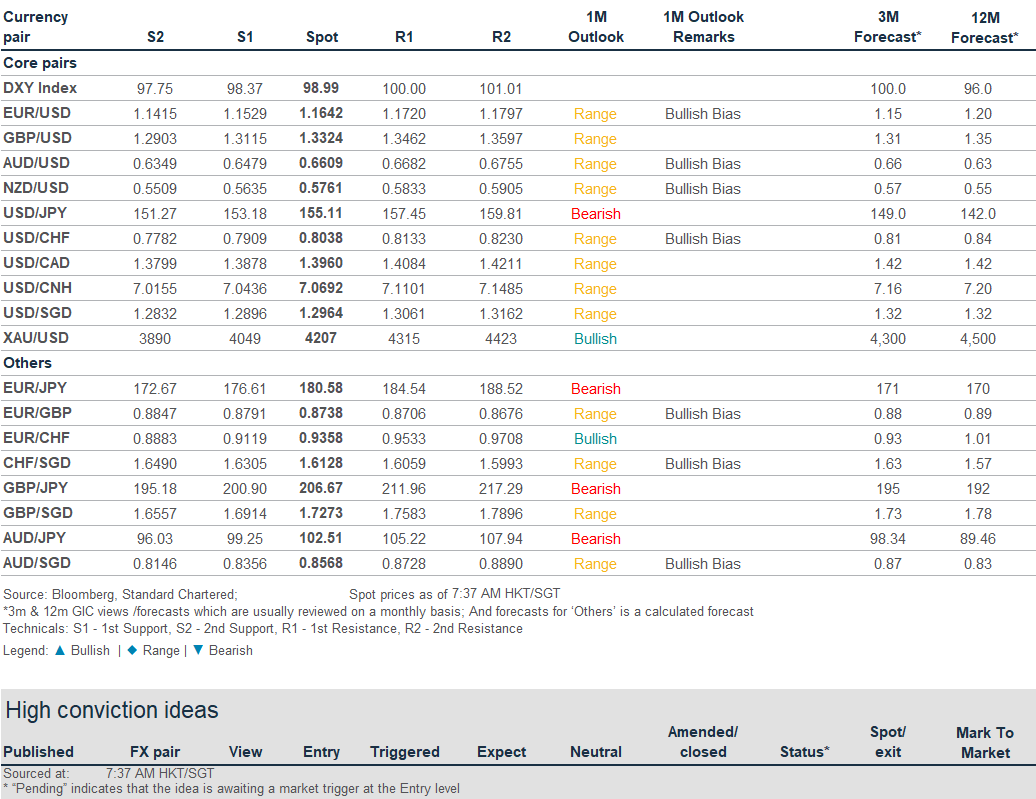The image size is (1036, 799).
Task: Click the down-triangle Bearish legend icon
Action: coord(197,651)
